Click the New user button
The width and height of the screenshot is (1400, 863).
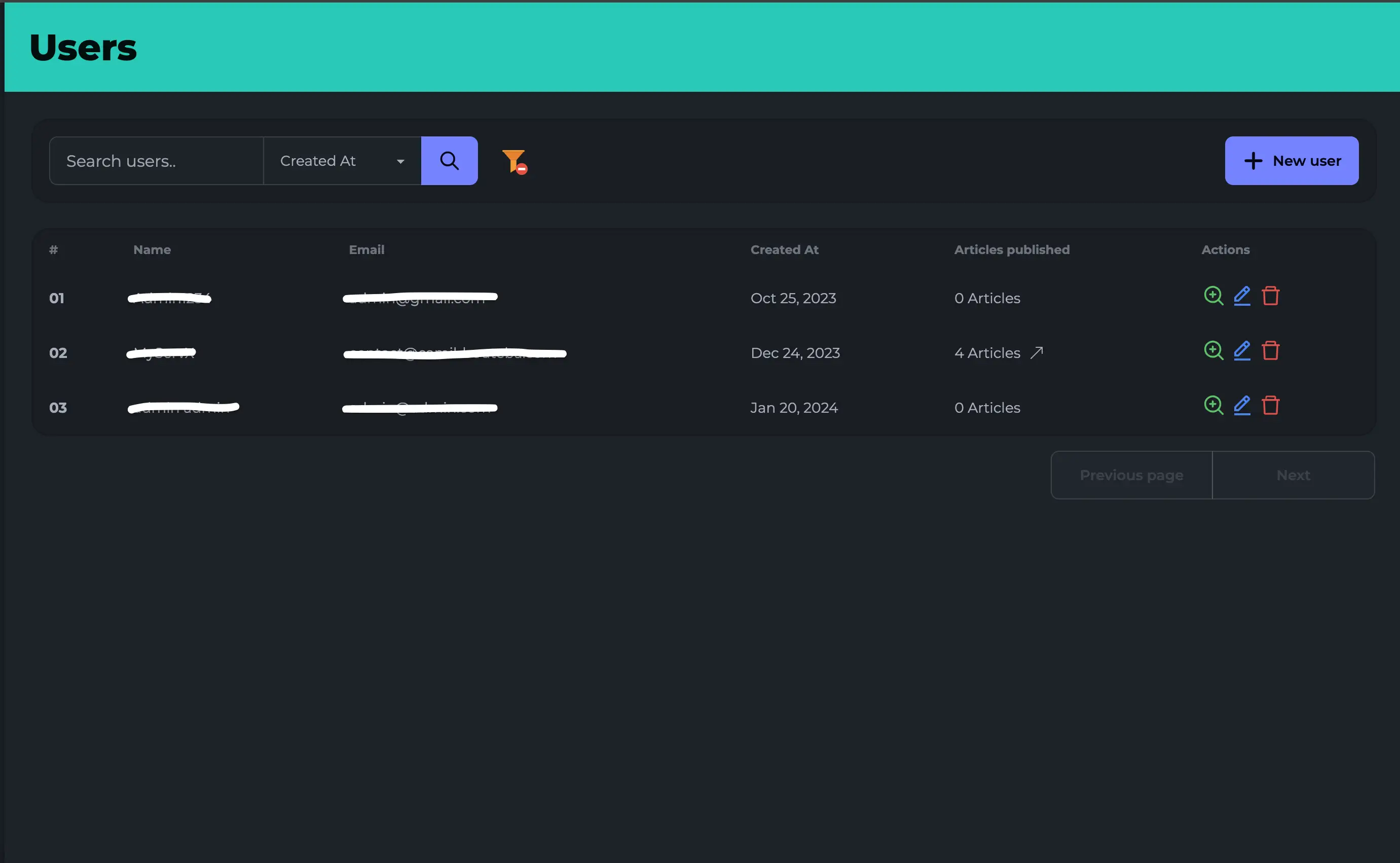click(1291, 161)
